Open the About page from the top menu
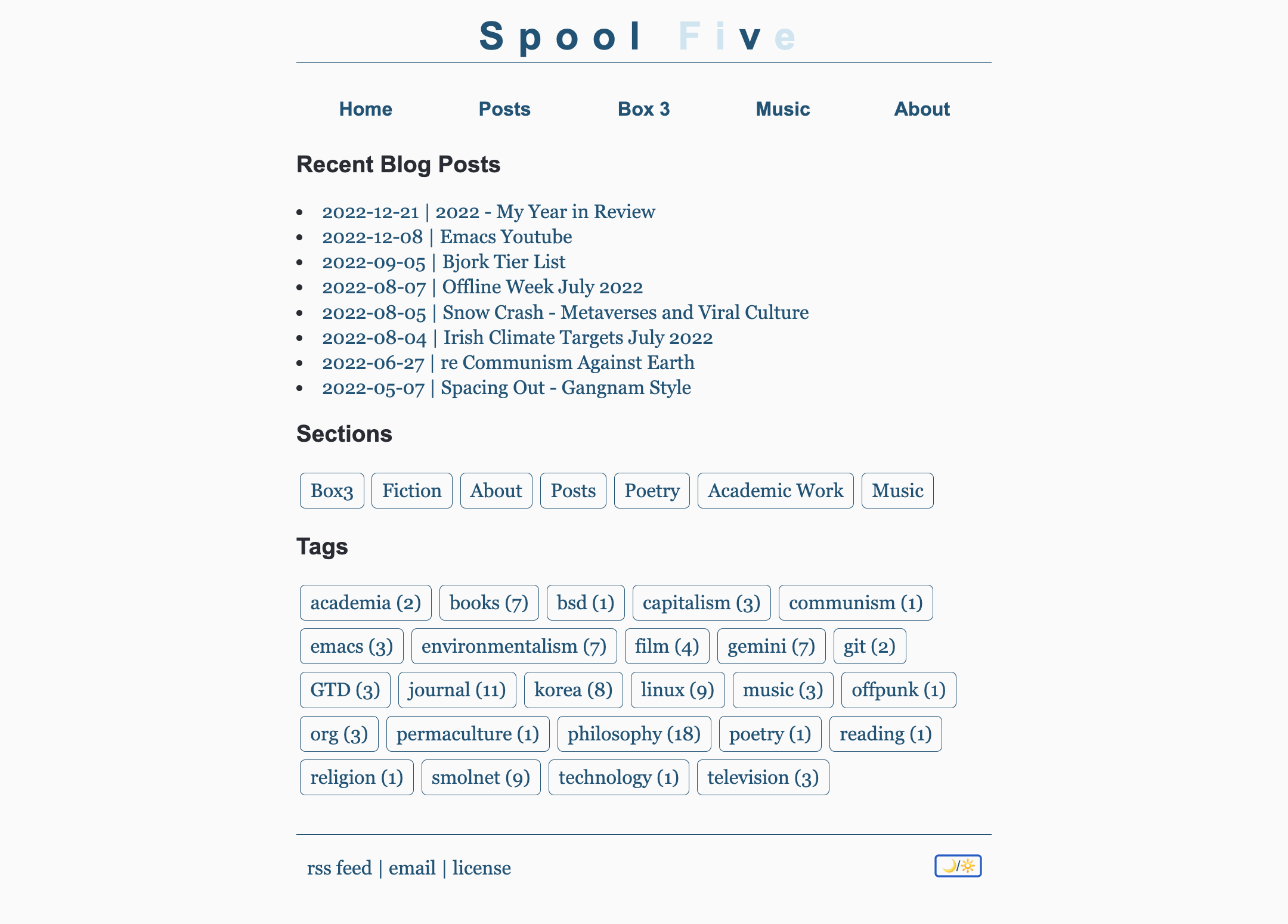 921,109
